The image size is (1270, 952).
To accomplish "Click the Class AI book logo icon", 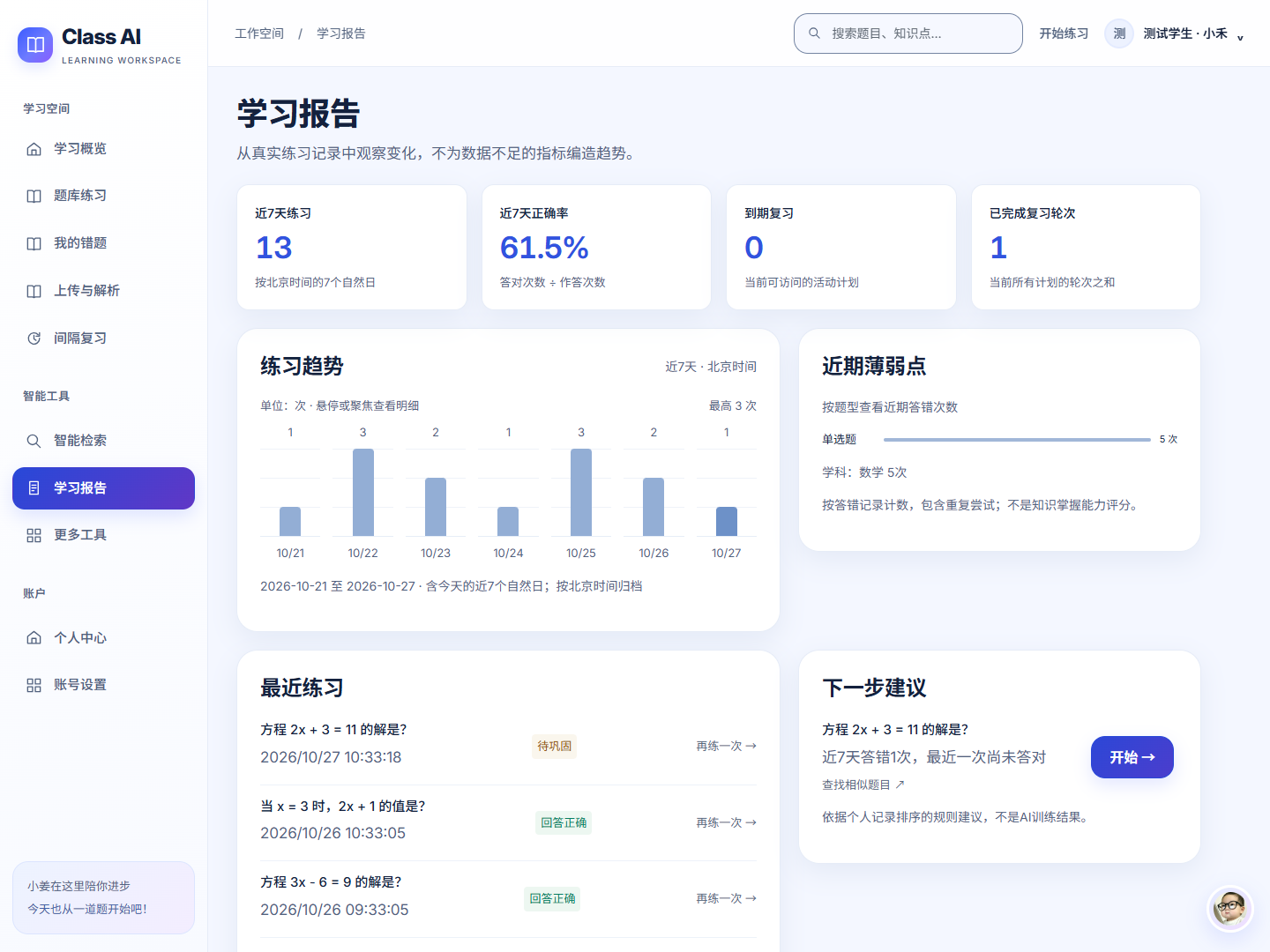I will point(35,45).
